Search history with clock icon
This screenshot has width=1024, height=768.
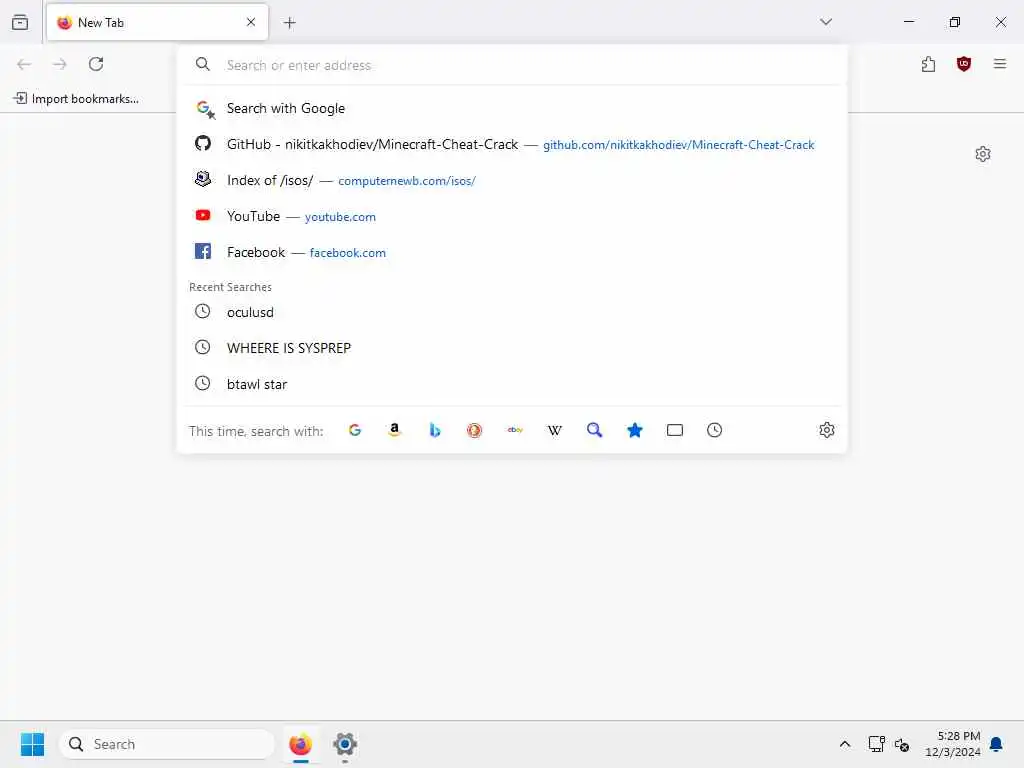coord(714,430)
